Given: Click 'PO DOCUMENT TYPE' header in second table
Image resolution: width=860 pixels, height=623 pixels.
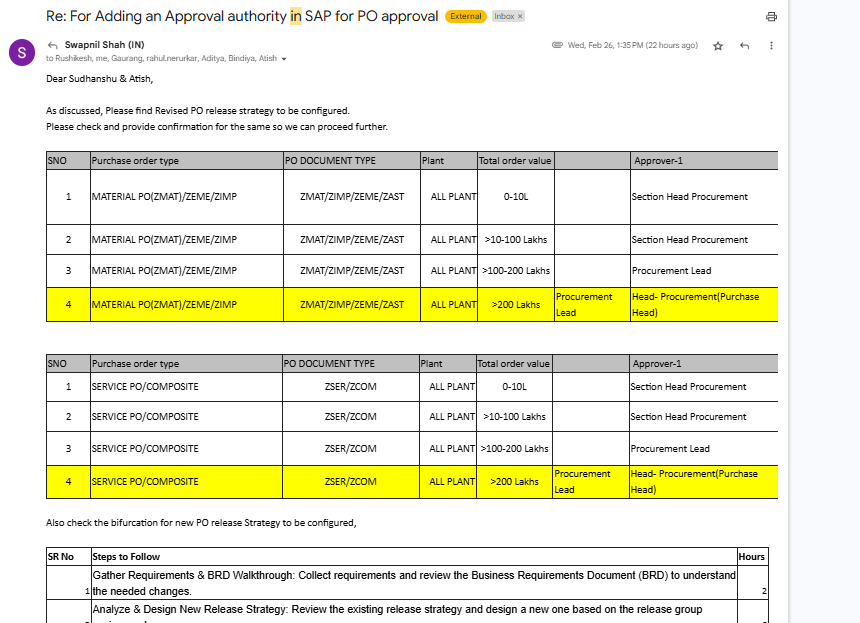Looking at the screenshot, I should [329, 364].
